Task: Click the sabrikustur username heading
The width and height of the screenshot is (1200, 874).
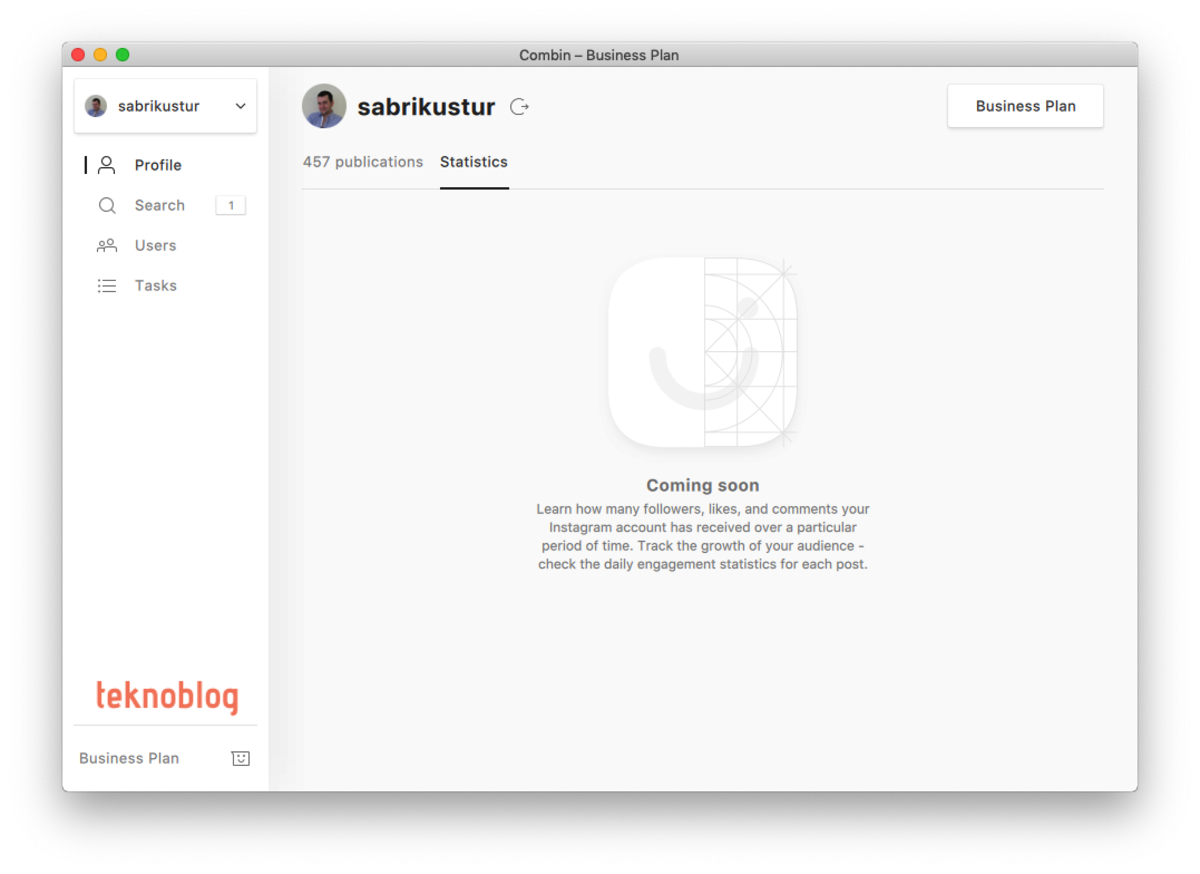Action: (x=426, y=107)
